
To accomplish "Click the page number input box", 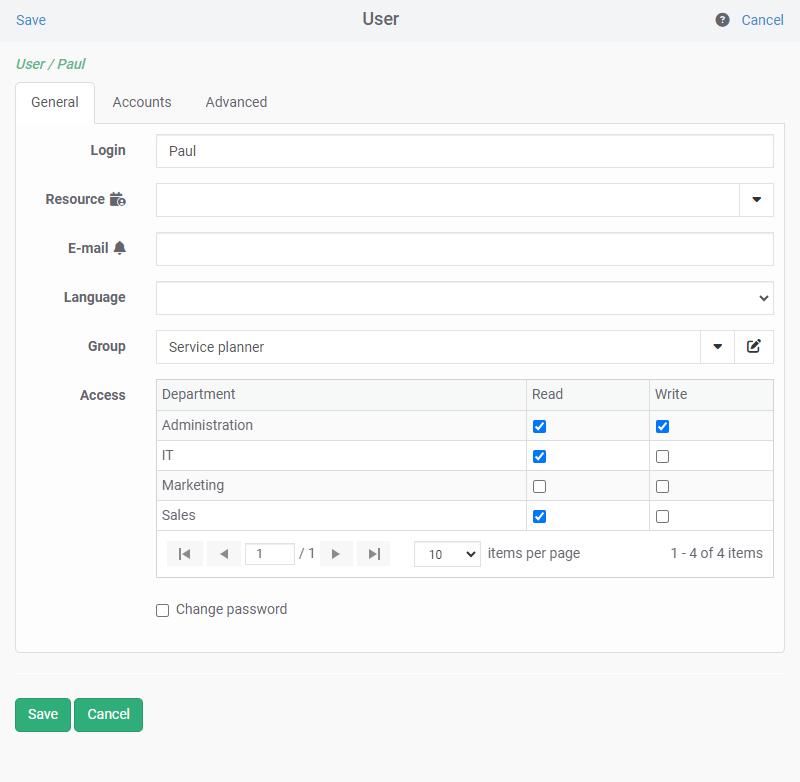I will [270, 554].
